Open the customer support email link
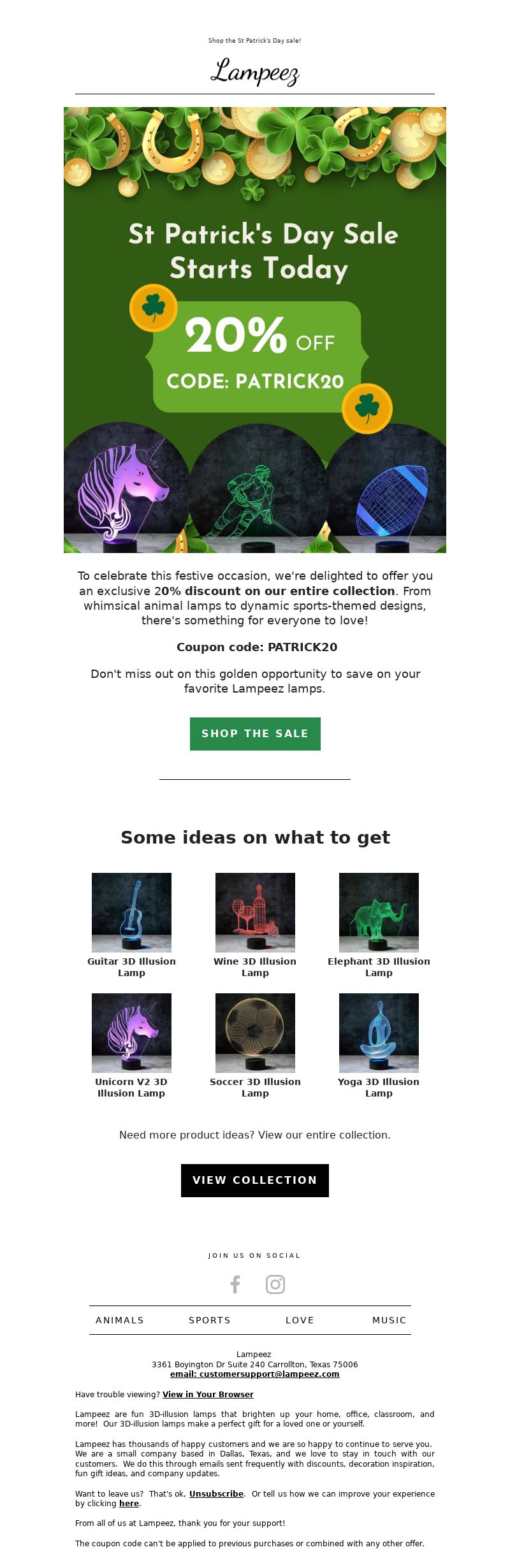The height and width of the screenshot is (1568, 510). click(255, 1374)
